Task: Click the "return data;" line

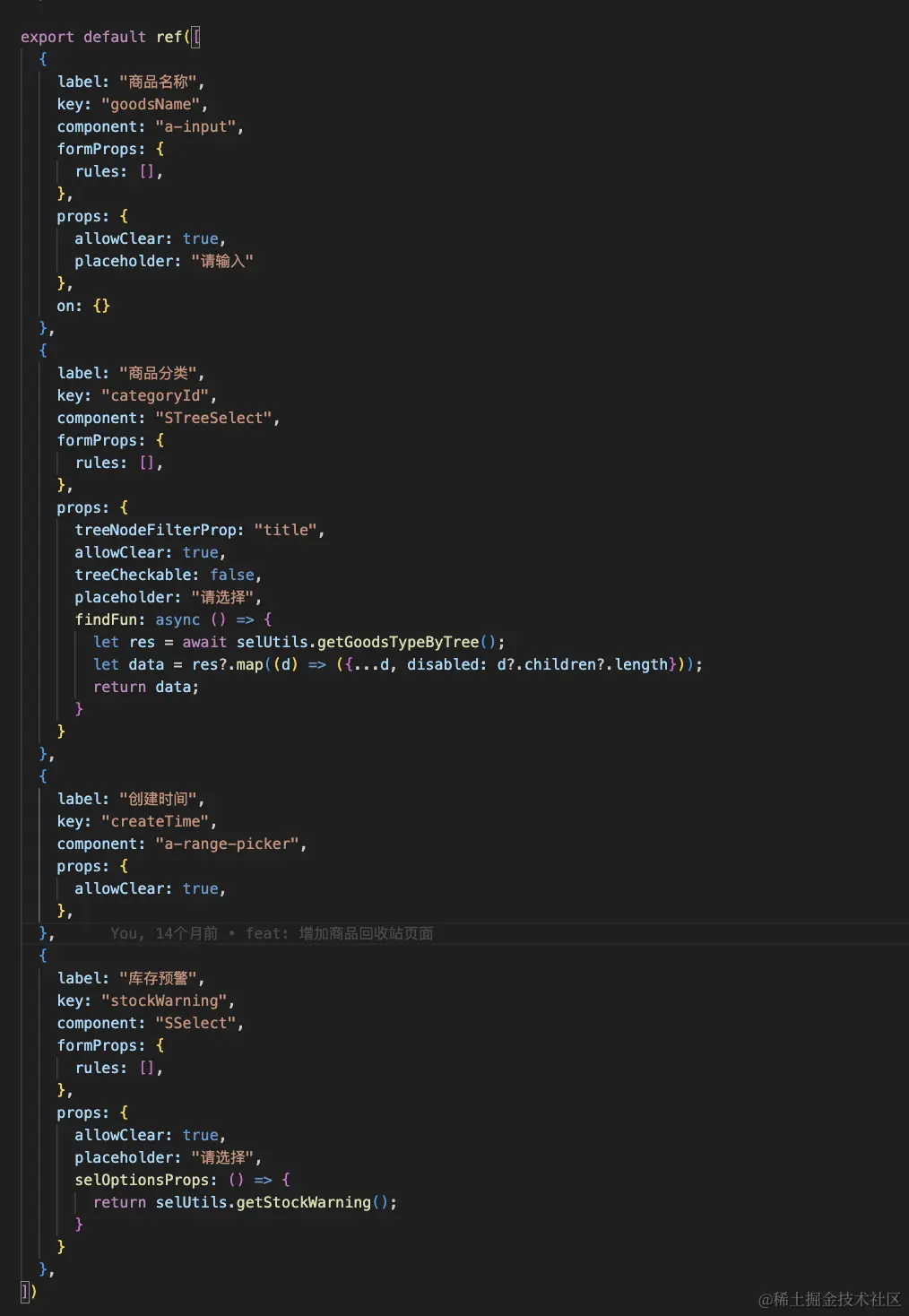Action: click(146, 687)
